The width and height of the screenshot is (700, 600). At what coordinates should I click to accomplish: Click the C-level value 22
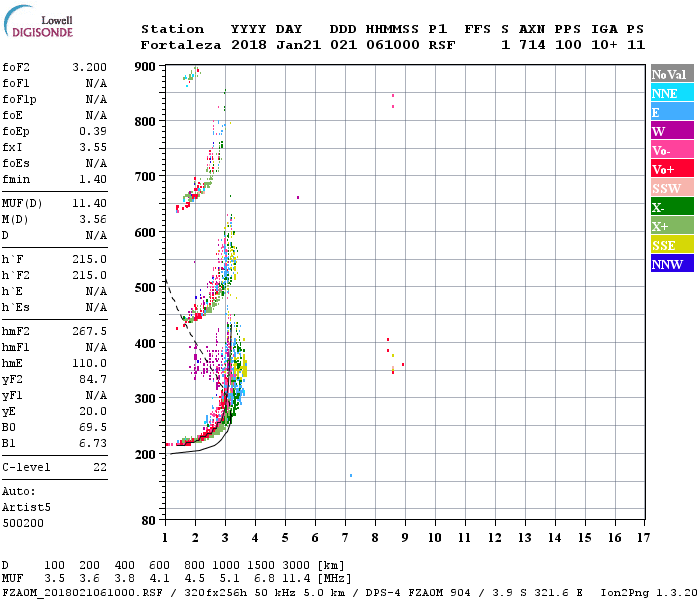click(99, 467)
